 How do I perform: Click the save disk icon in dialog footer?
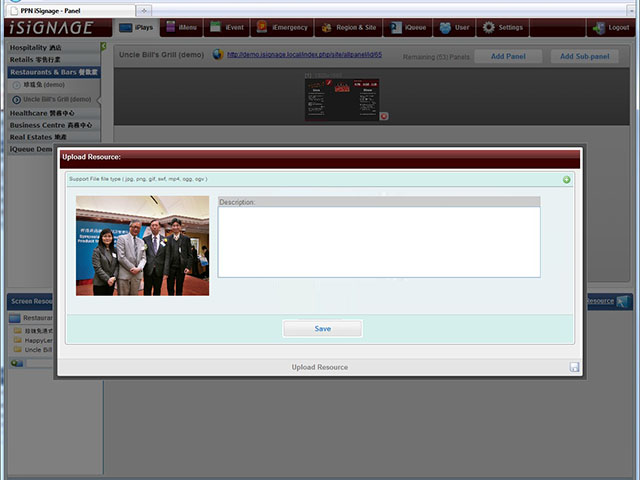pyautogui.click(x=574, y=368)
